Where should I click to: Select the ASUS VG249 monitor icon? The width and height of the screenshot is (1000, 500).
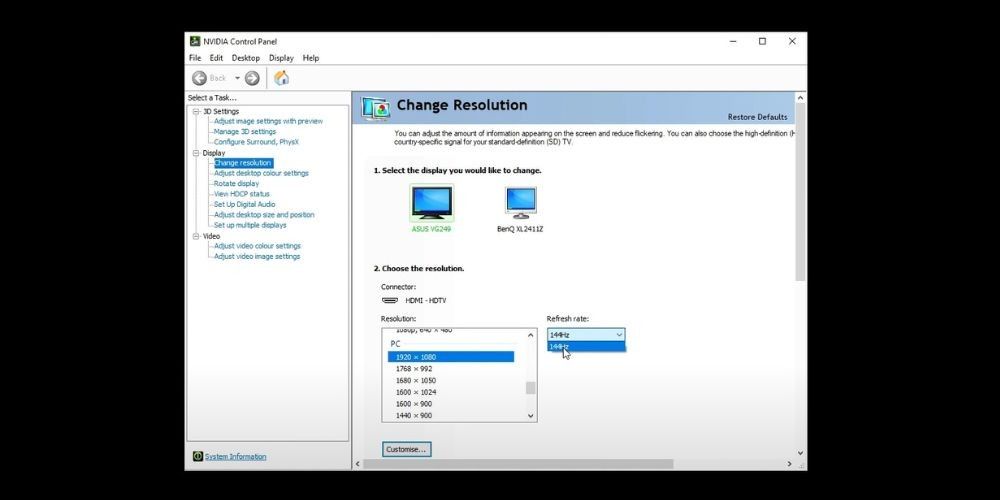coord(431,202)
